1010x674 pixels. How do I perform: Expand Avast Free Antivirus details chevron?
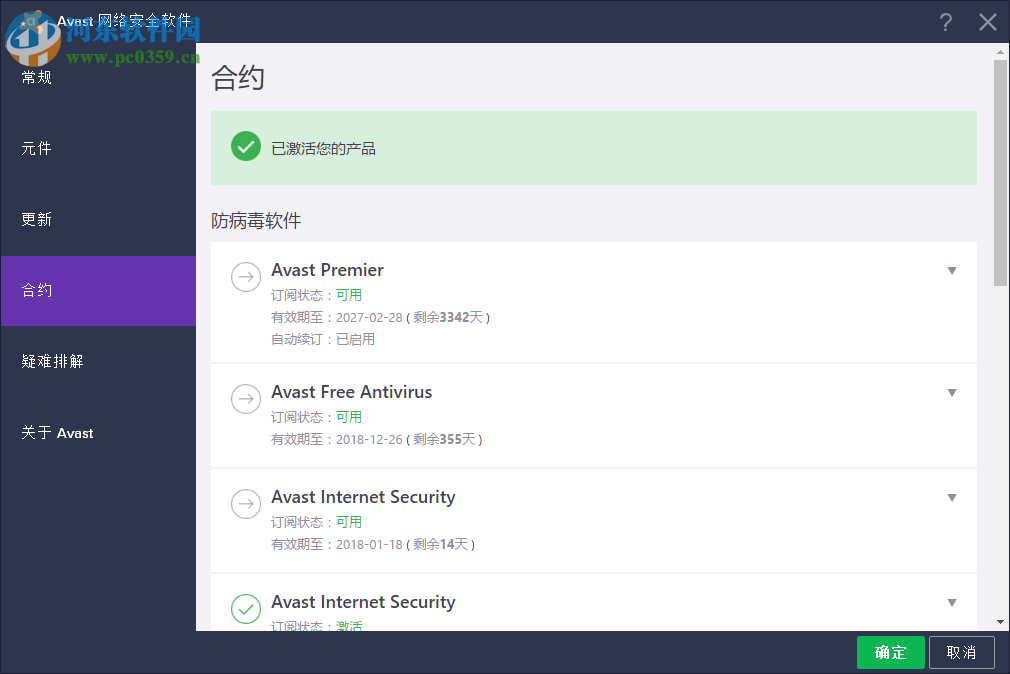point(952,392)
